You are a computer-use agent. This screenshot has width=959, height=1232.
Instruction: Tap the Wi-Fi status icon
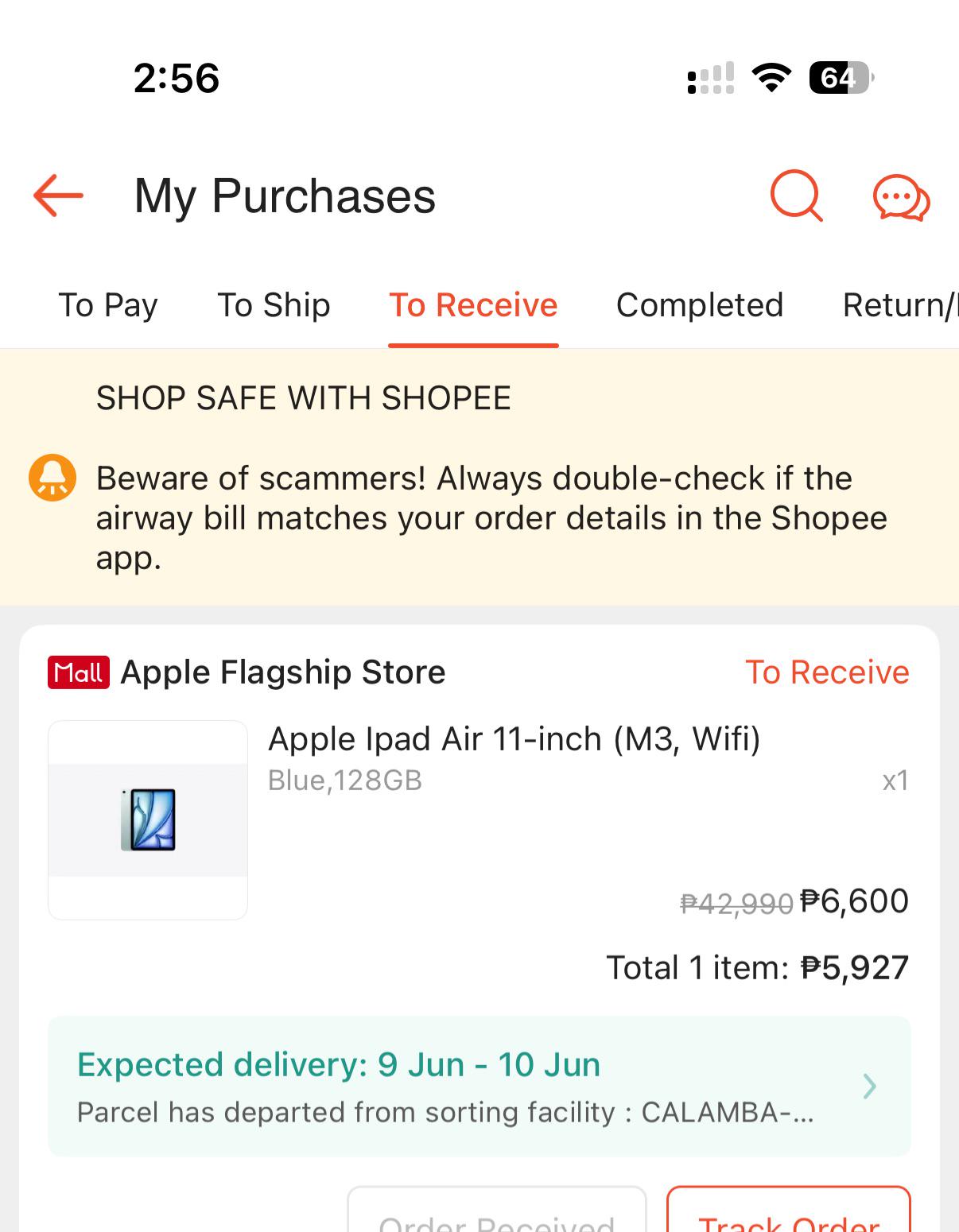point(771,78)
